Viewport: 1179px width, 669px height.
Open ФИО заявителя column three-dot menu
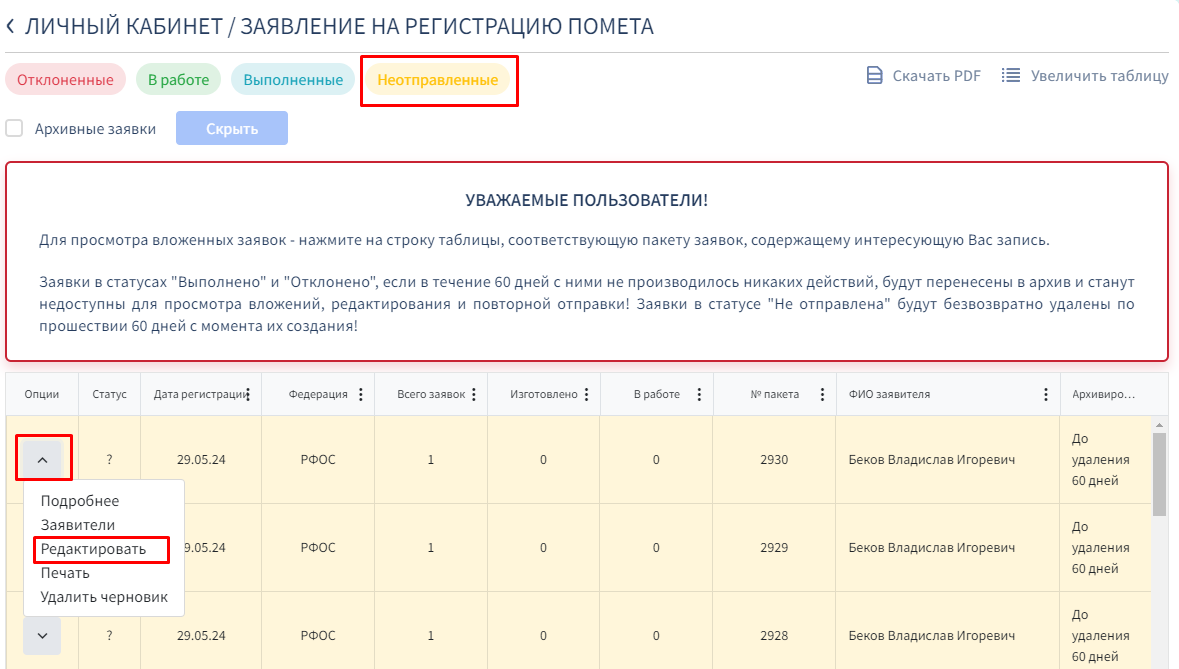coord(1046,395)
